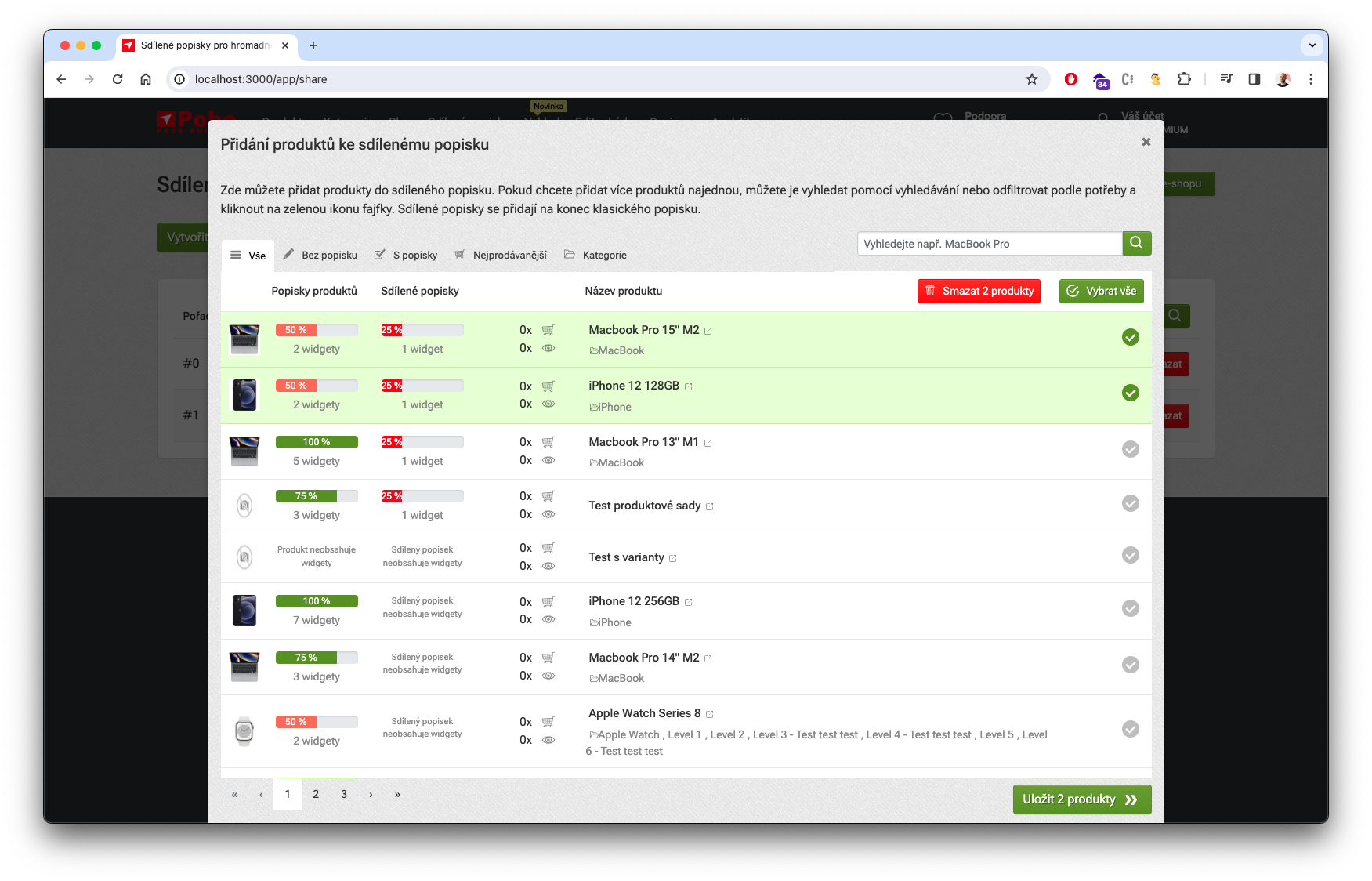Click the Sdílené popisky column header

point(420,291)
